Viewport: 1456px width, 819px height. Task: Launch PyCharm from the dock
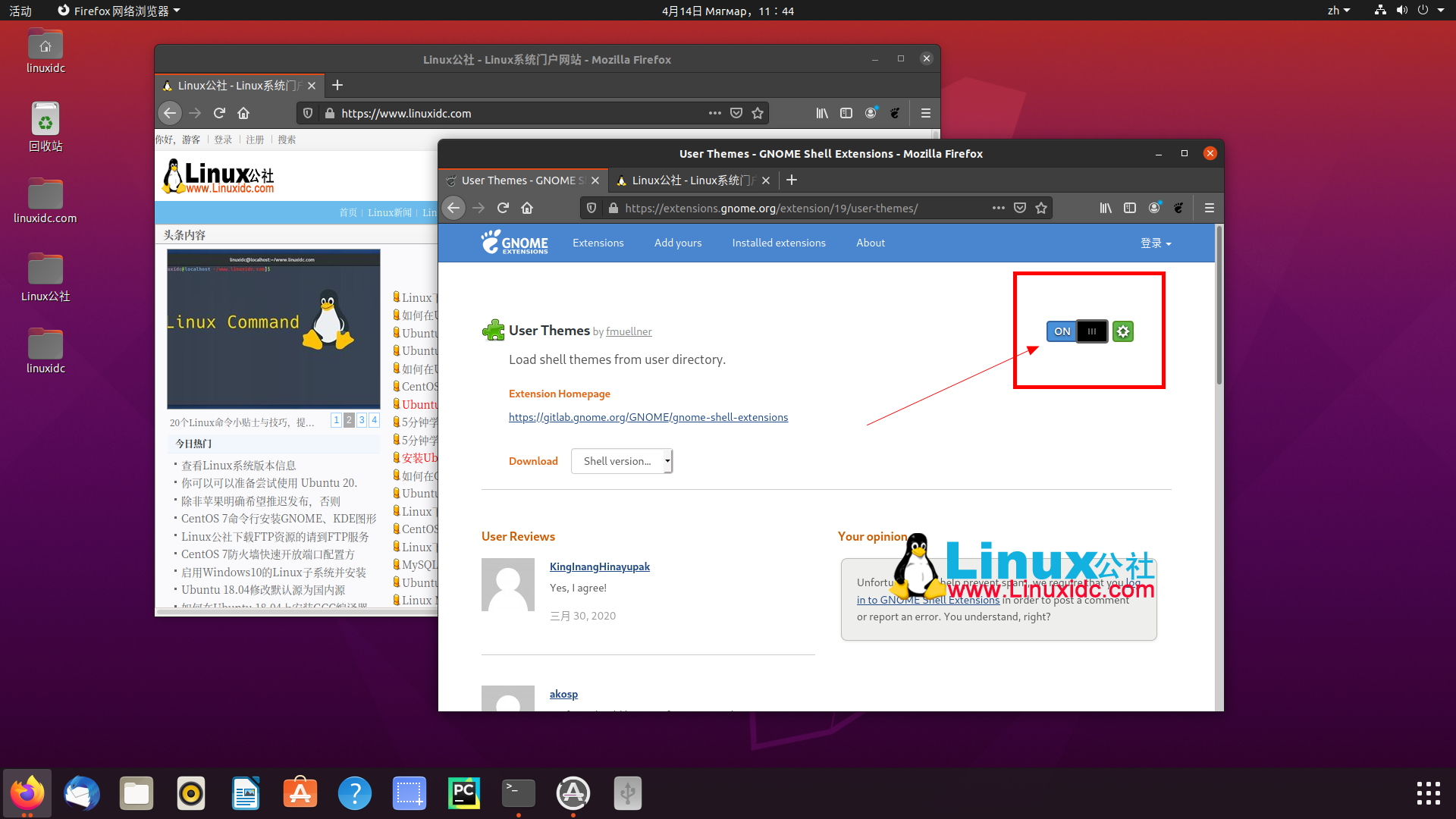pos(463,793)
